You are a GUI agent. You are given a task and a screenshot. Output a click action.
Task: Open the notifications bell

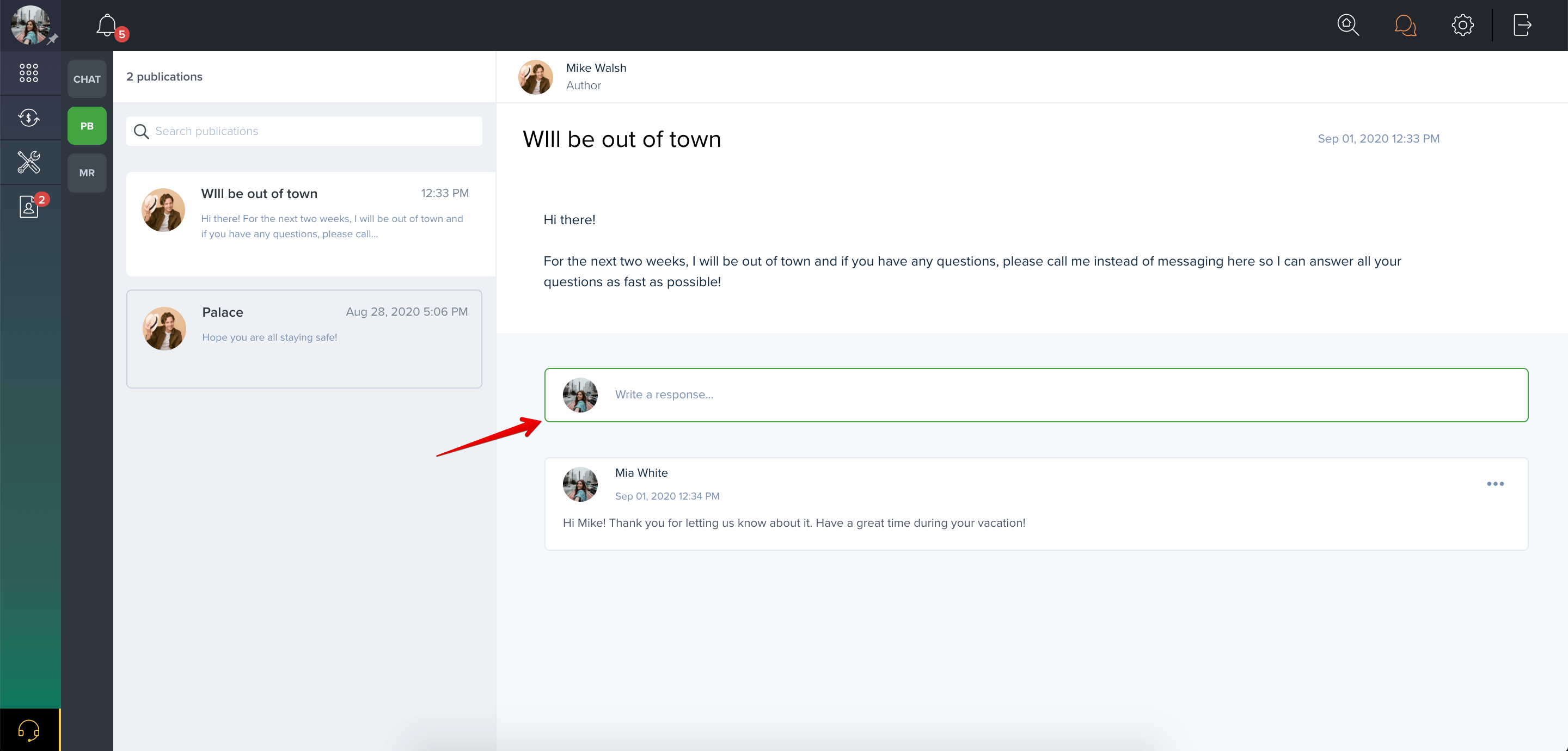coord(107,25)
